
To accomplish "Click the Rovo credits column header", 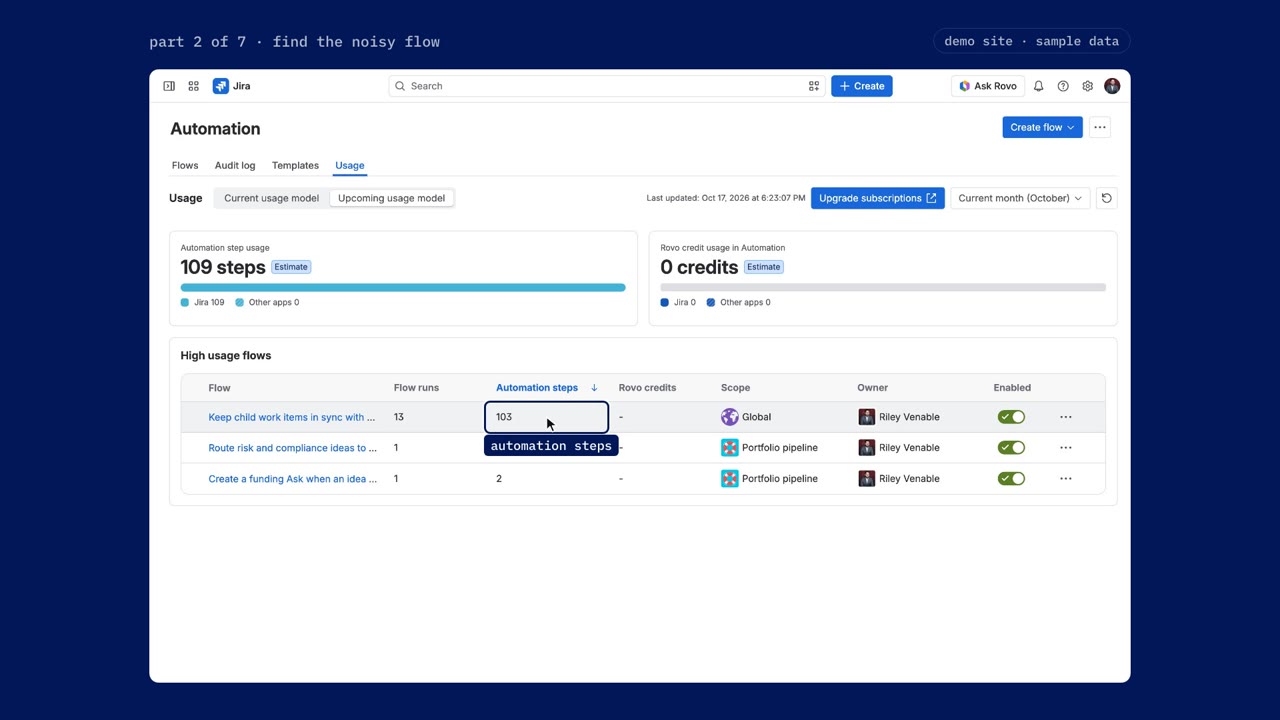I will 647,388.
